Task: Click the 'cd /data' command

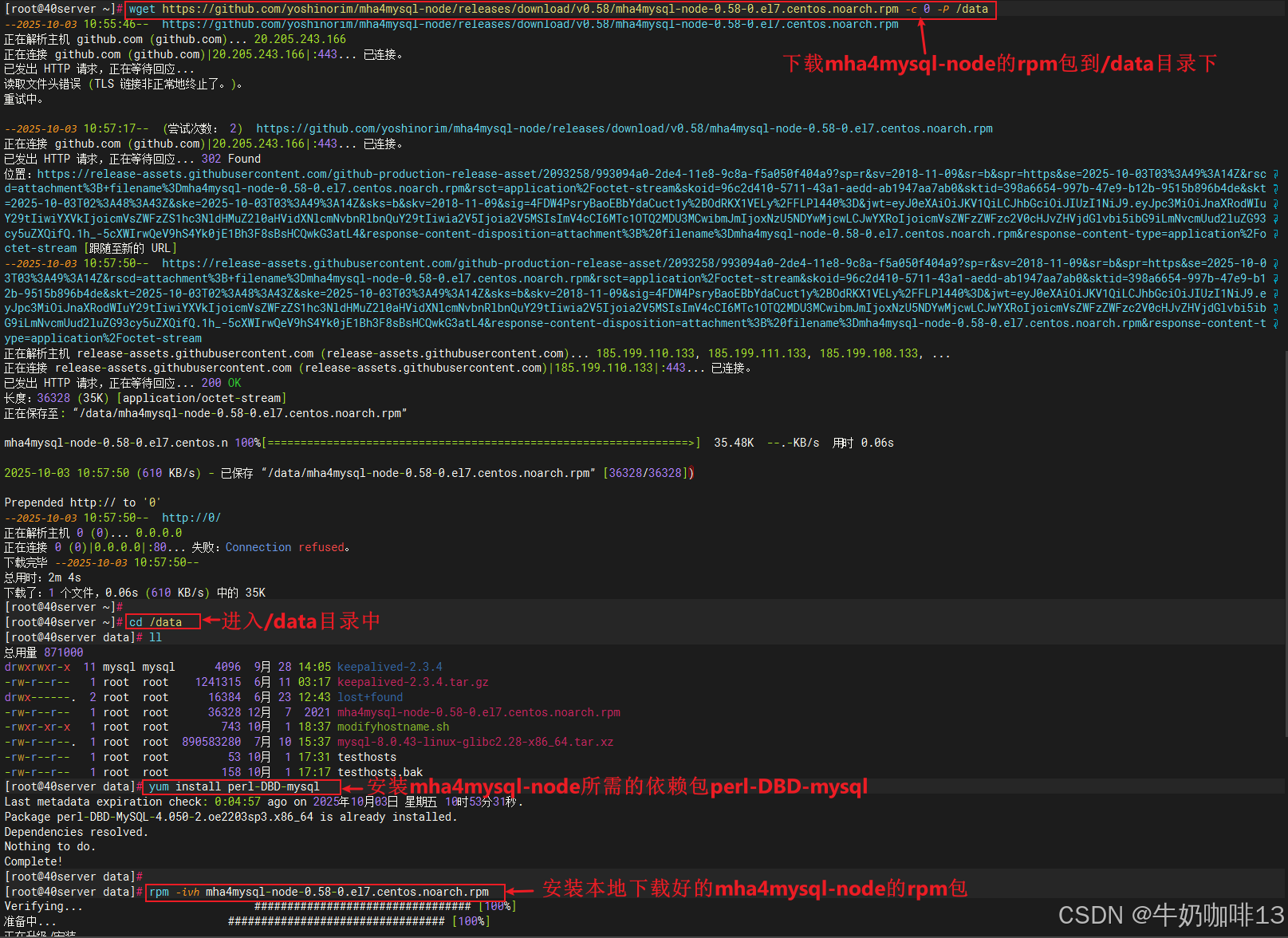Action: tap(156, 622)
